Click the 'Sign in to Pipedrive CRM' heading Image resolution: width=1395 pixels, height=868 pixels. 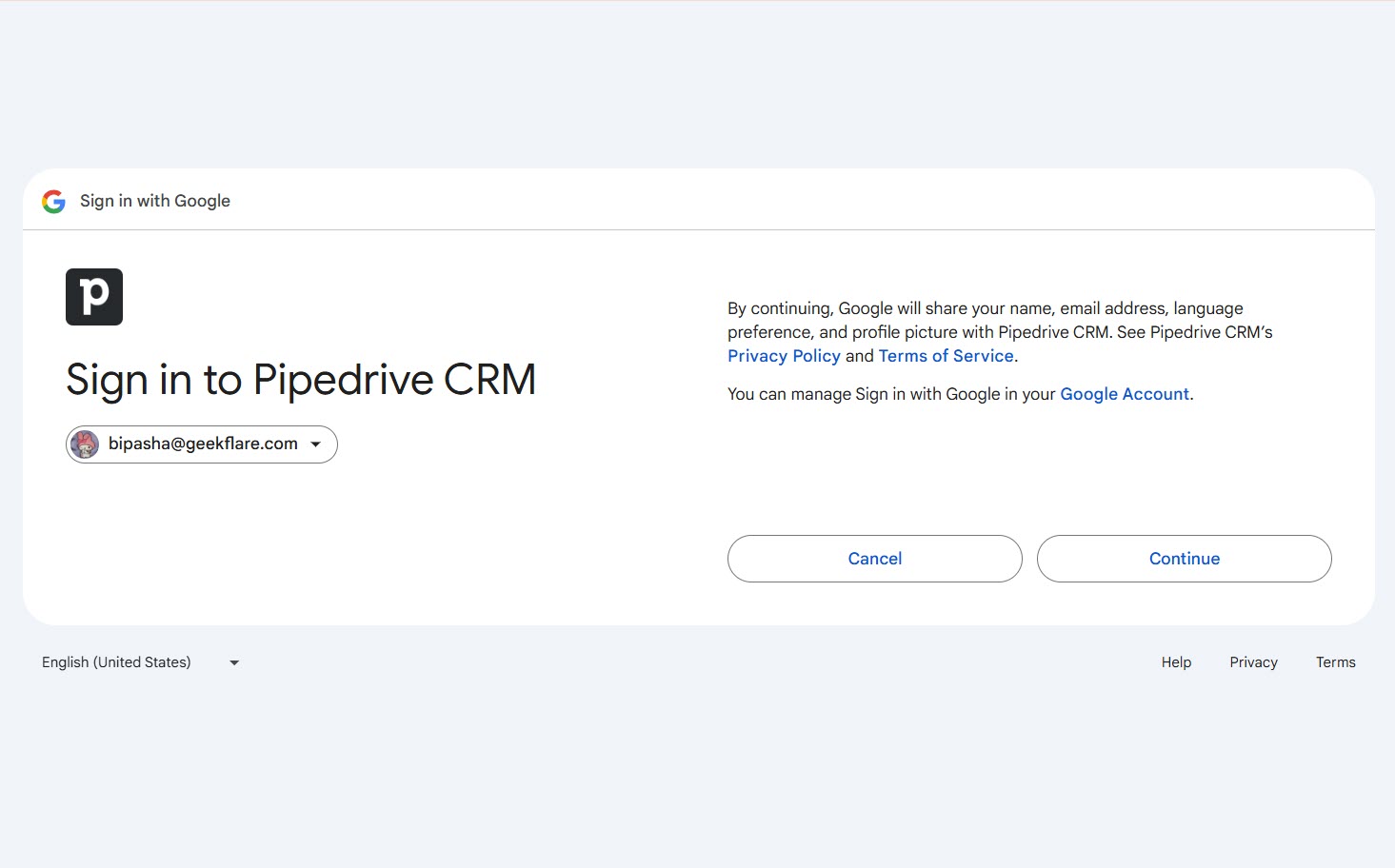point(301,381)
